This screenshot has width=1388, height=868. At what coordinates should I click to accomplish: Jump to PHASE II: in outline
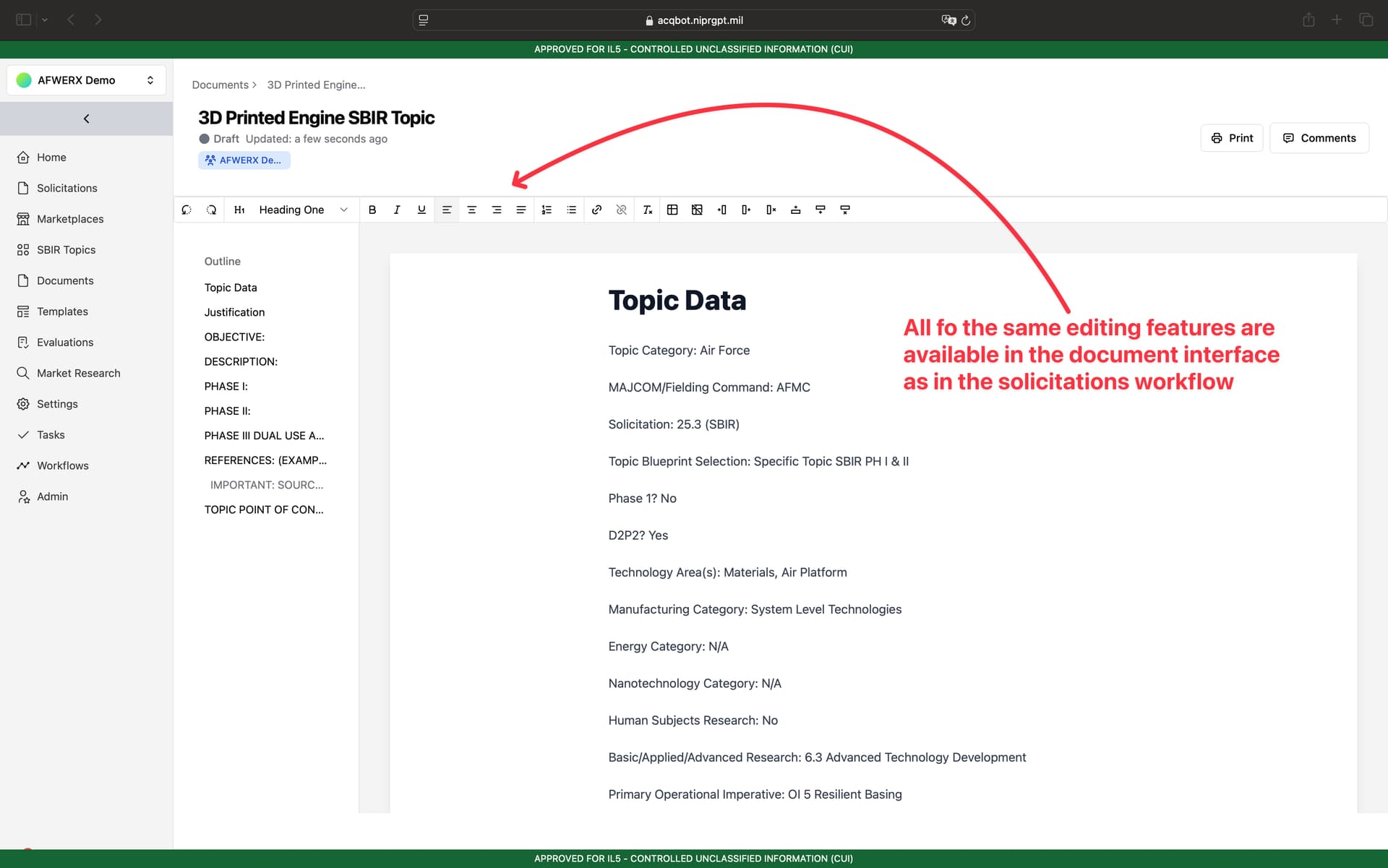click(227, 411)
